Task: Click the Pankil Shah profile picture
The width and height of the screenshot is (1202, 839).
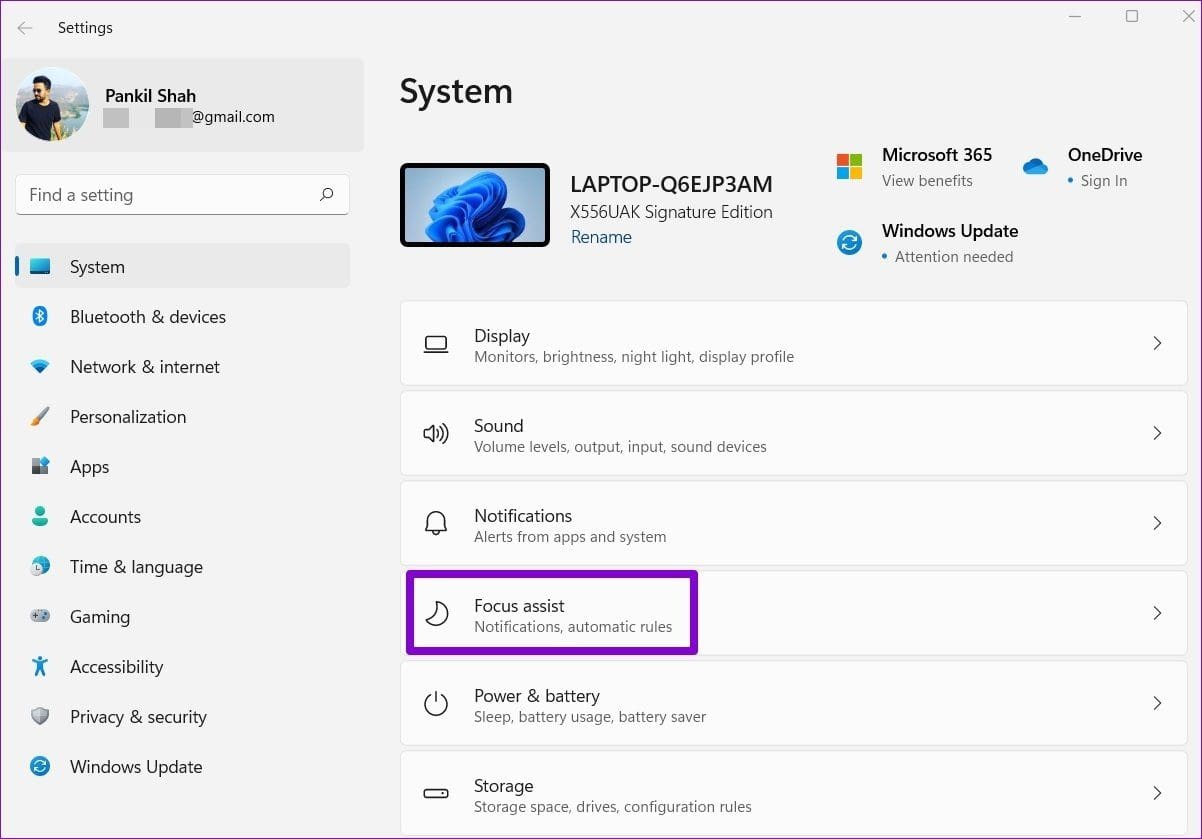Action: pos(52,104)
